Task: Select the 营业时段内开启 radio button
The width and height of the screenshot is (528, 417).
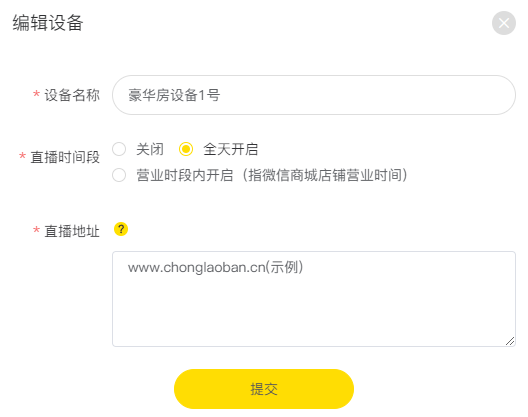Action: pos(119,175)
